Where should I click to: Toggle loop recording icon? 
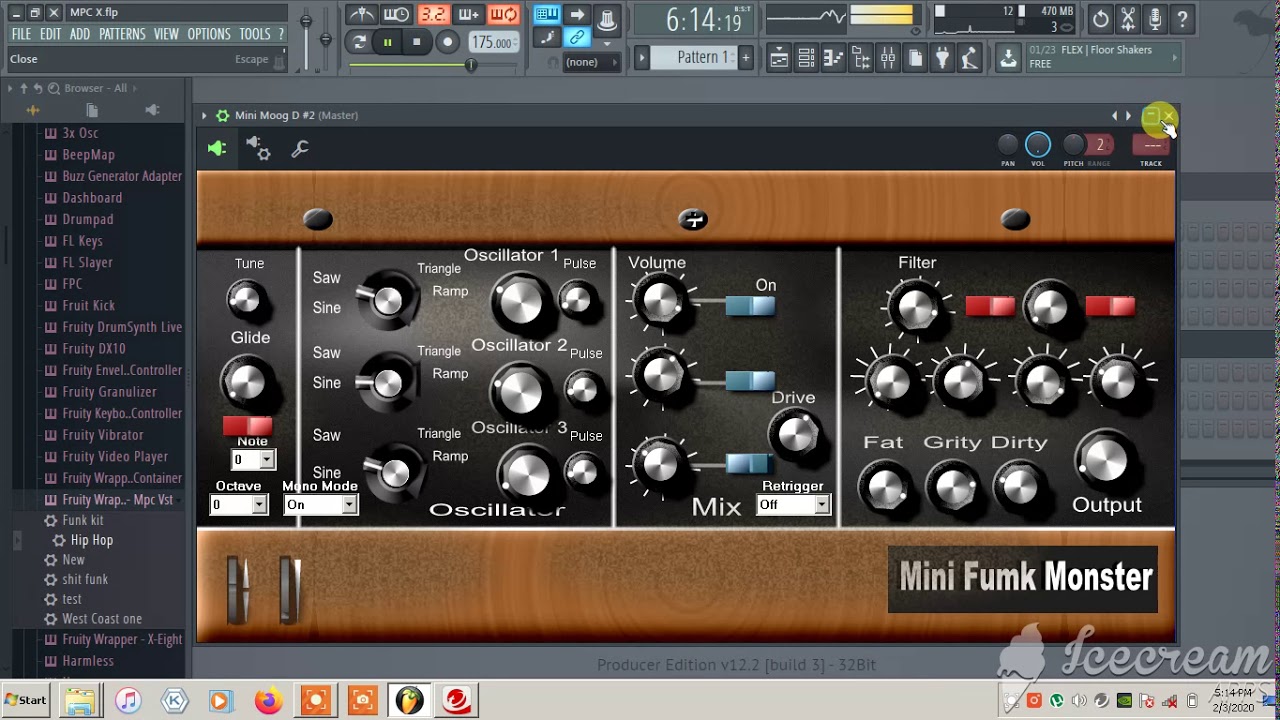[503, 15]
